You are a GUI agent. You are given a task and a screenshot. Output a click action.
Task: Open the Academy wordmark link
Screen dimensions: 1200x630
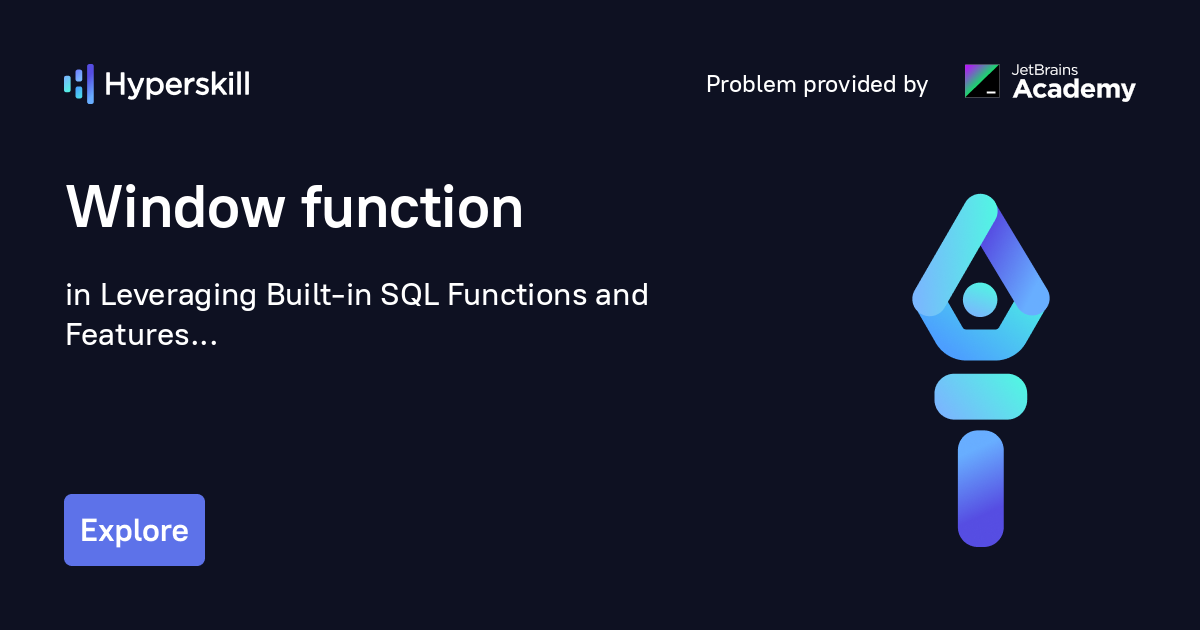(x=1074, y=90)
